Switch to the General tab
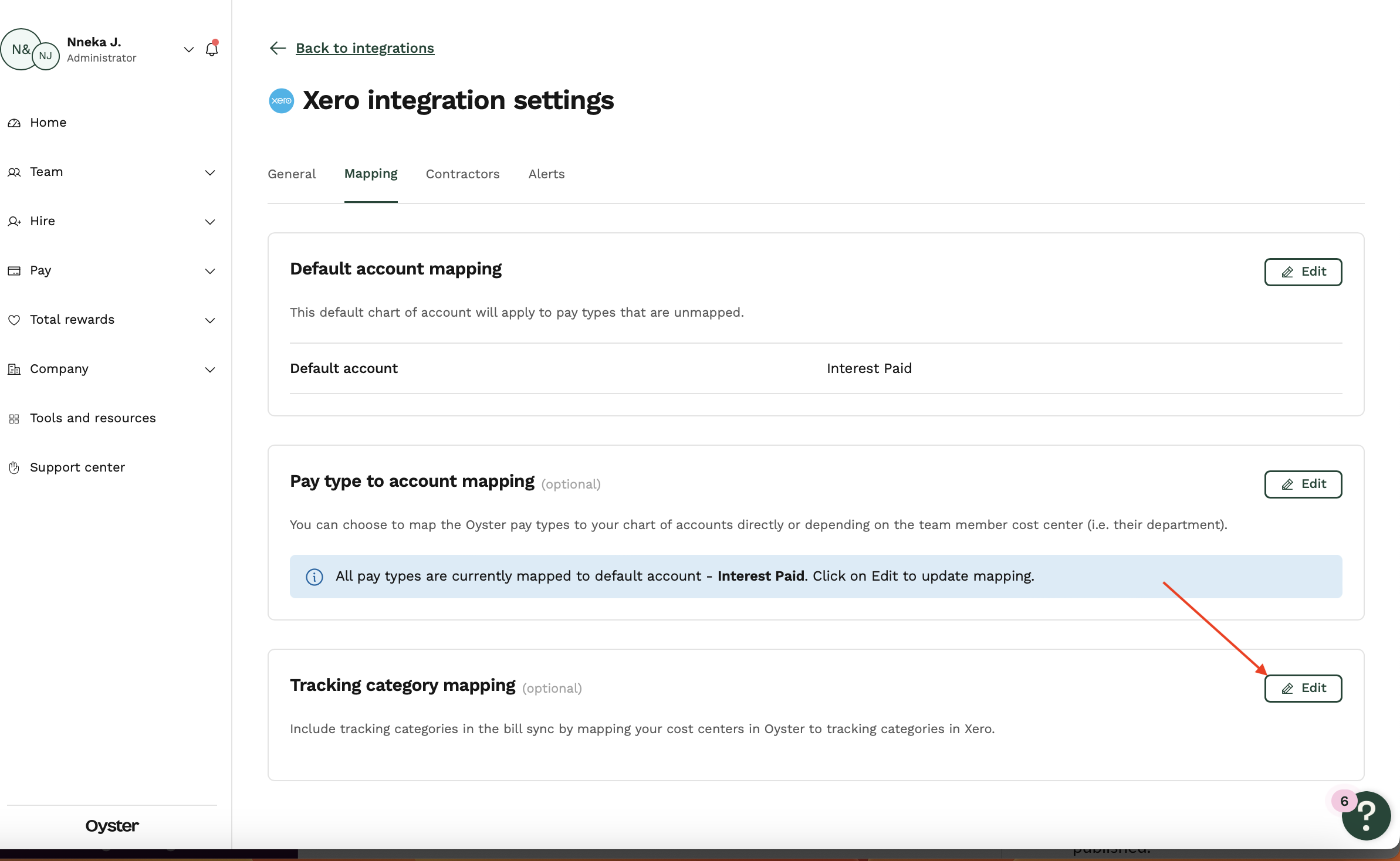This screenshot has width=1400, height=861. 292,174
